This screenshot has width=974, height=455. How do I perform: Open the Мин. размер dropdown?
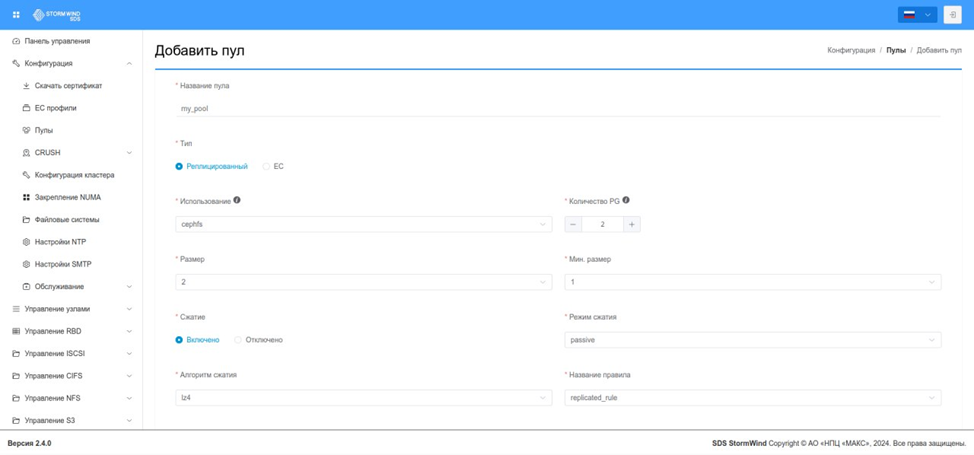click(753, 282)
